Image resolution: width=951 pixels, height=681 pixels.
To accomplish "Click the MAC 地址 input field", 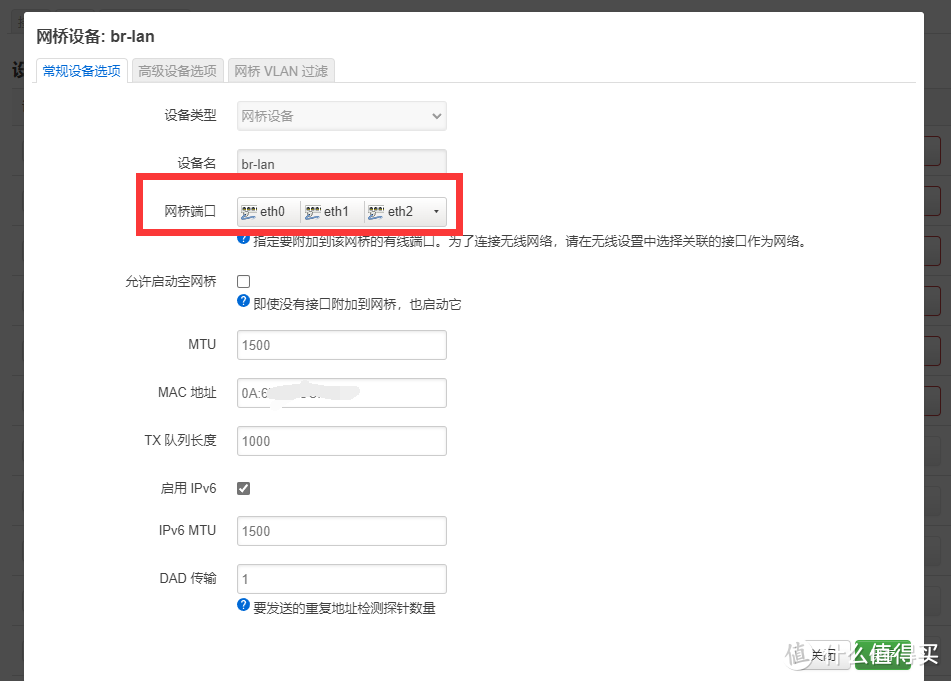I will tap(341, 393).
